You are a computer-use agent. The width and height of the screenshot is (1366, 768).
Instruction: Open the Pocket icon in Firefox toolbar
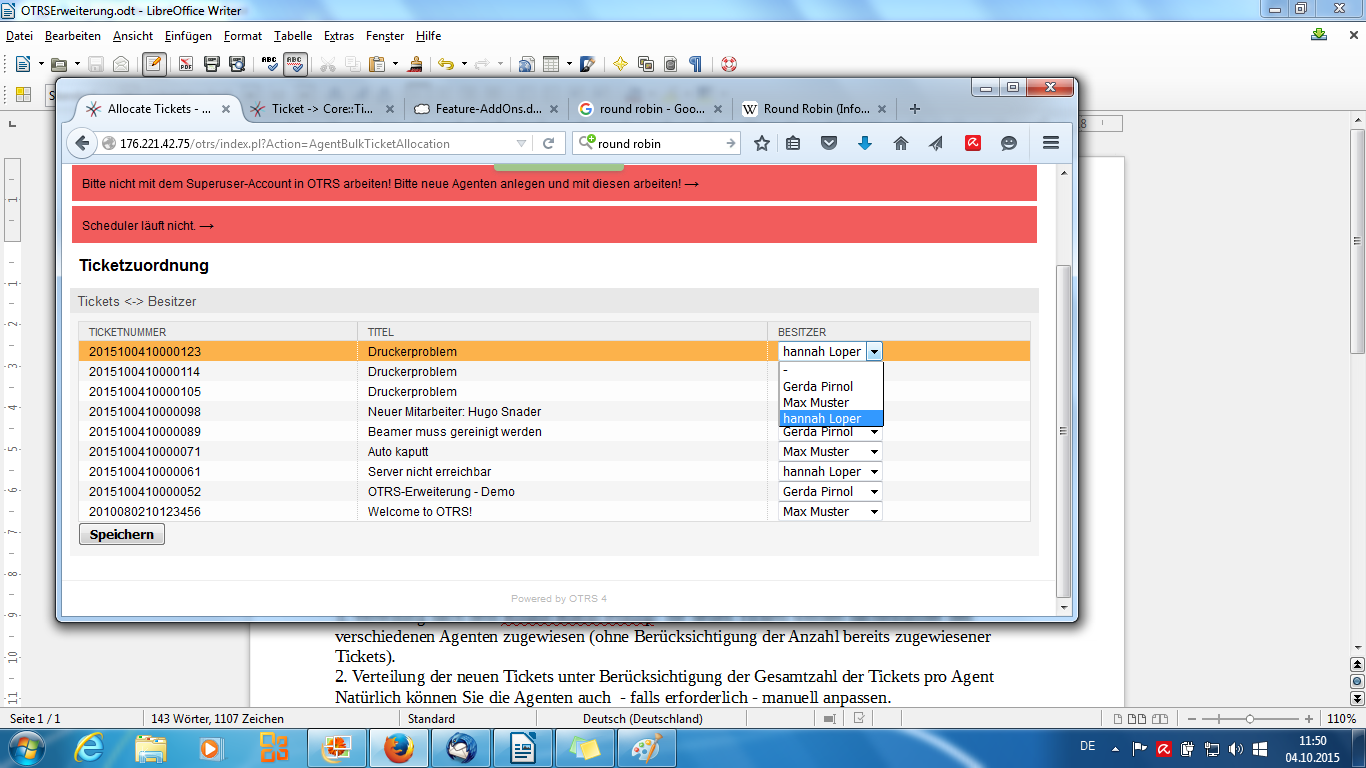click(x=829, y=143)
